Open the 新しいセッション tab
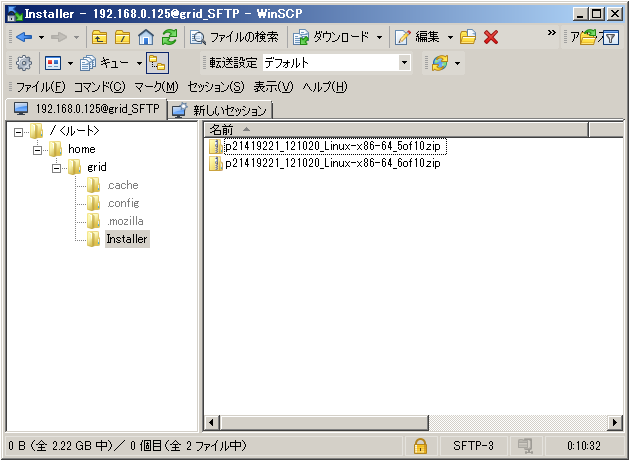Screen dimensions: 630x461 pos(220,110)
